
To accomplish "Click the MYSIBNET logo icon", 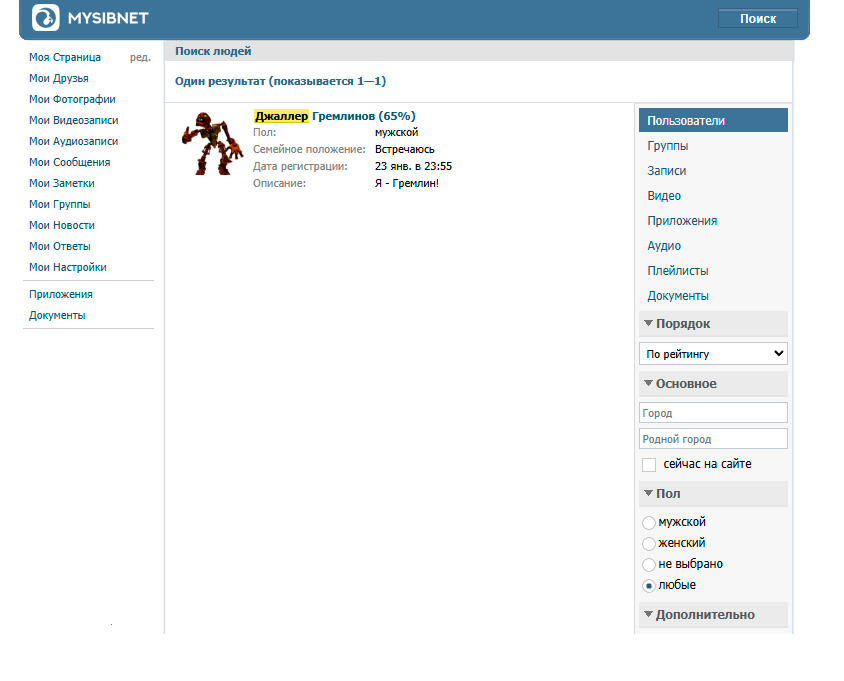I will [x=45, y=18].
